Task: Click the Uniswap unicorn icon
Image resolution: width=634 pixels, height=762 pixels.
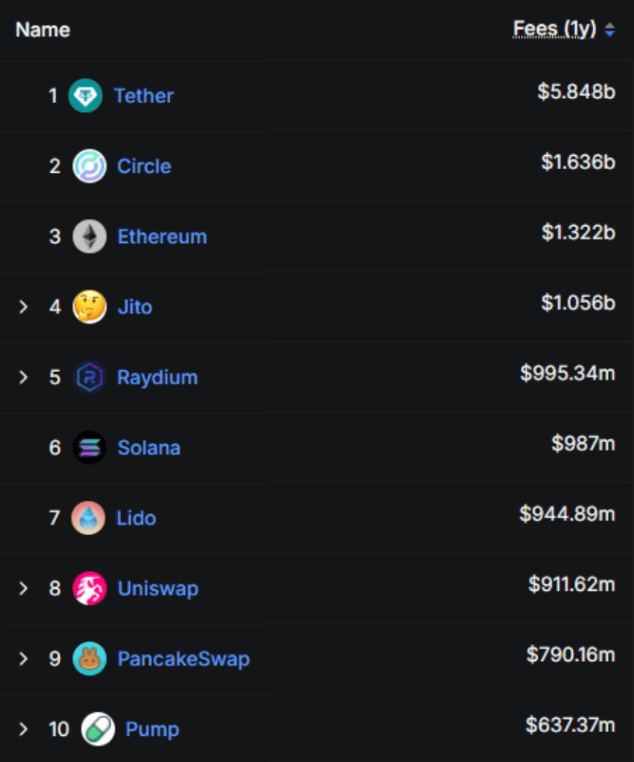Action: pos(89,588)
